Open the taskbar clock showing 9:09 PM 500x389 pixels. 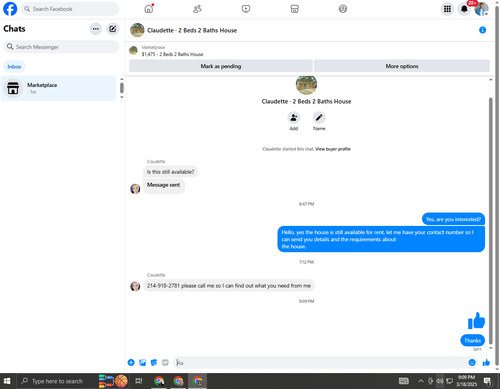(466, 381)
